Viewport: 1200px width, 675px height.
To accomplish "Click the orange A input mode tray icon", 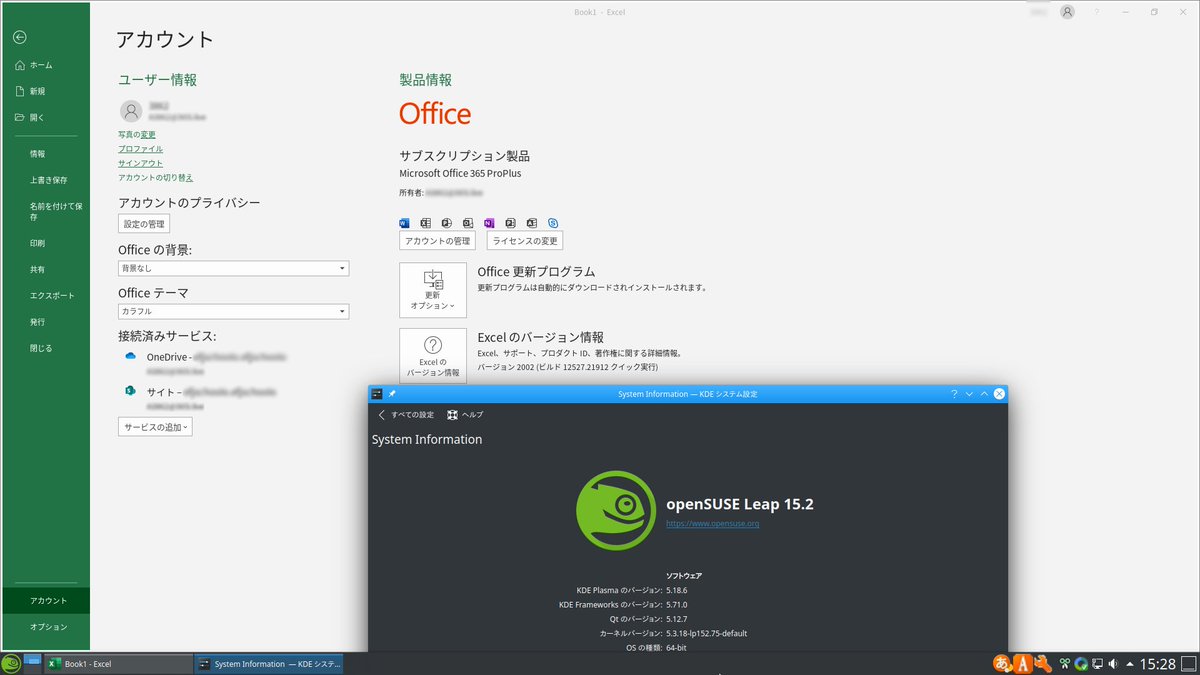I will pos(1022,663).
